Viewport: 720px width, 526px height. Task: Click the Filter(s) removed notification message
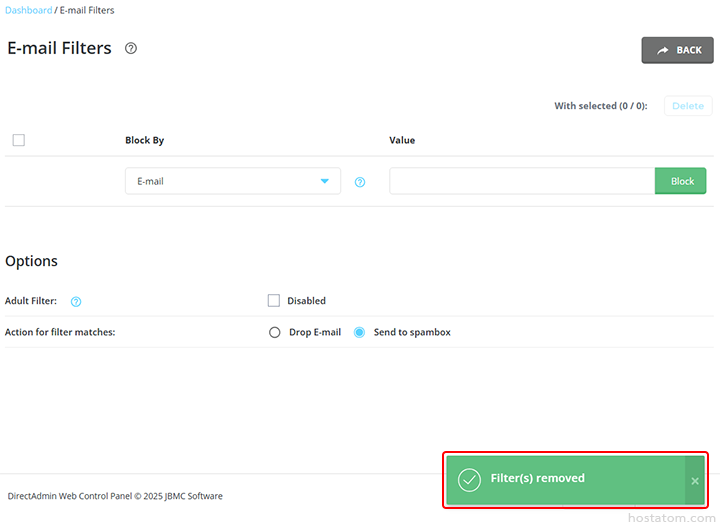(x=537, y=479)
